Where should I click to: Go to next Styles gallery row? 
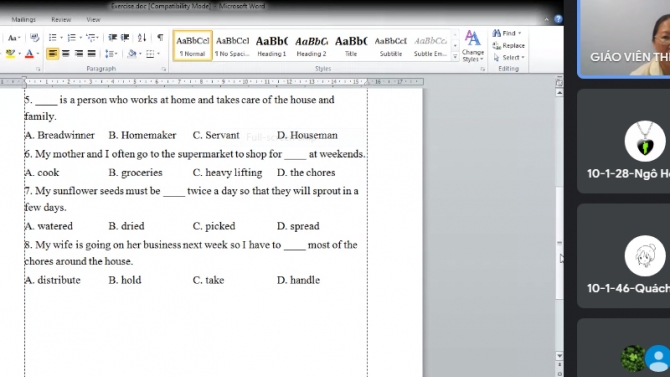[x=455, y=45]
